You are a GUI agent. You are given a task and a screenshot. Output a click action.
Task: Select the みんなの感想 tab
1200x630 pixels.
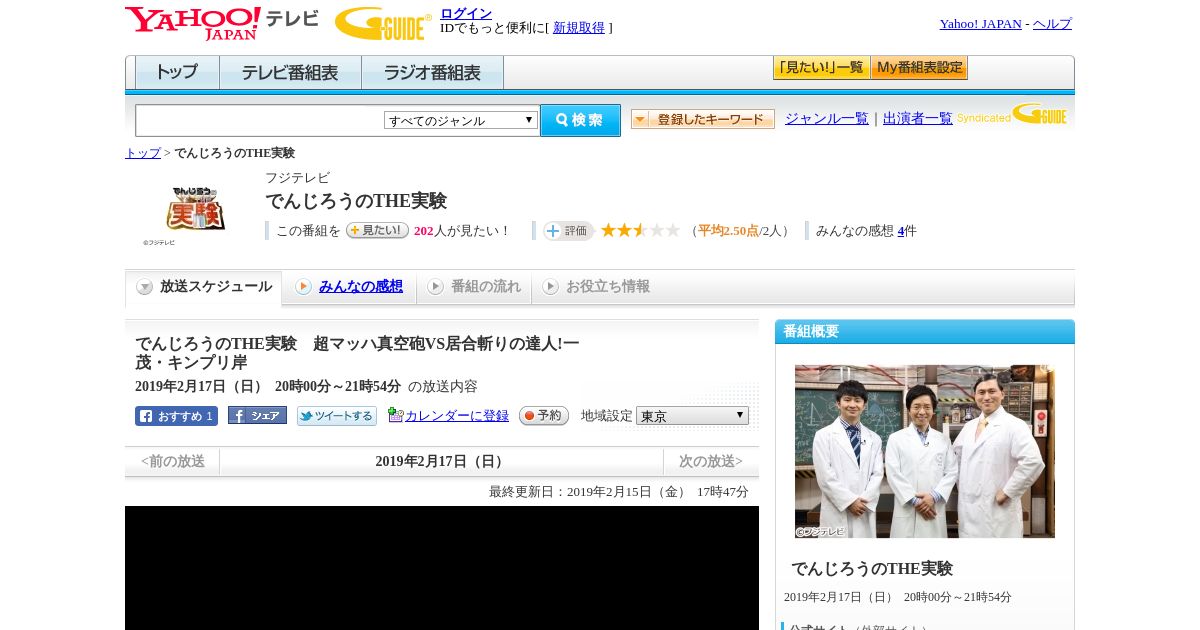349,287
